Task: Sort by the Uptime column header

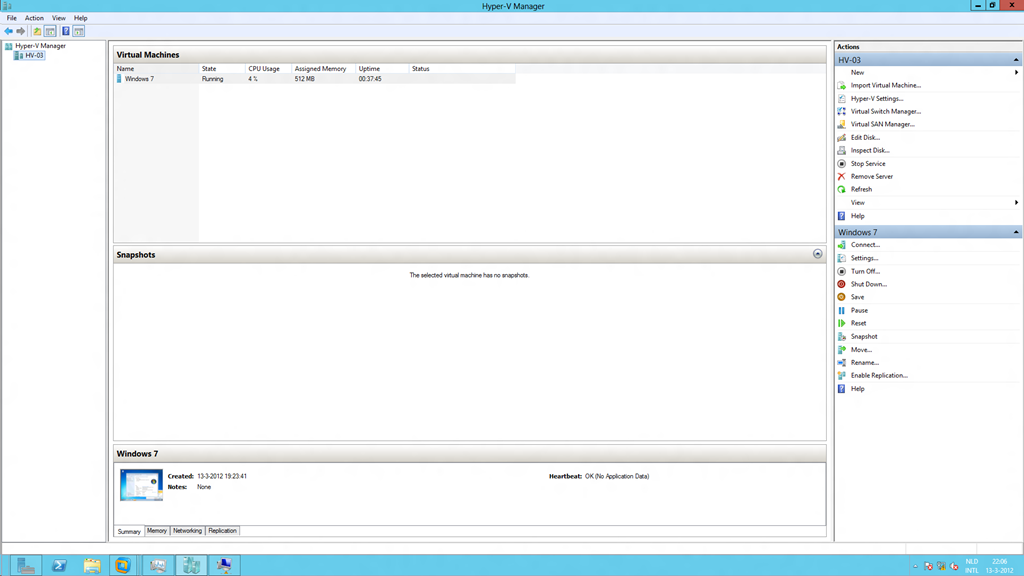Action: click(x=382, y=69)
